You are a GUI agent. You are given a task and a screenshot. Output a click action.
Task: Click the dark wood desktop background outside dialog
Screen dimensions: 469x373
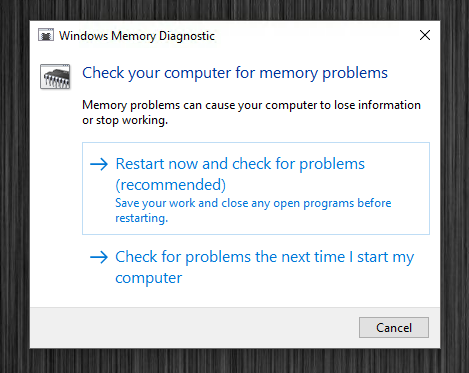coord(15,187)
